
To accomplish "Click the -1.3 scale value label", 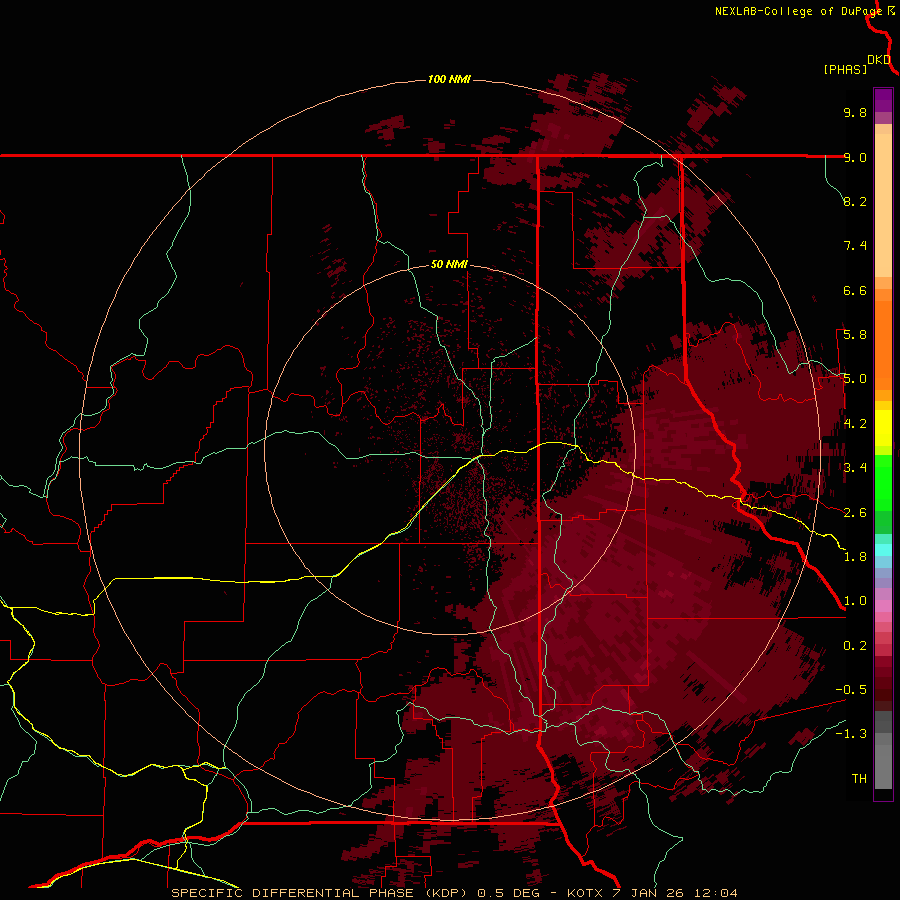I will click(851, 734).
